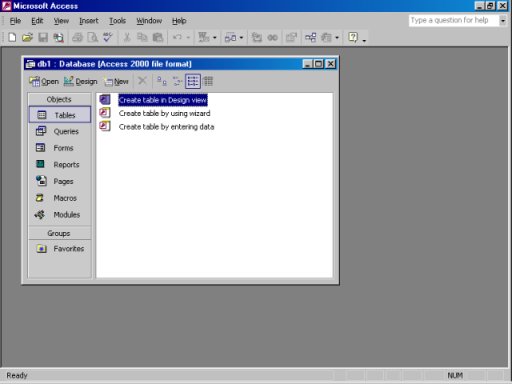The image size is (512, 384).
Task: Click the Microsoft Script Editor icon
Action: [x=272, y=37]
